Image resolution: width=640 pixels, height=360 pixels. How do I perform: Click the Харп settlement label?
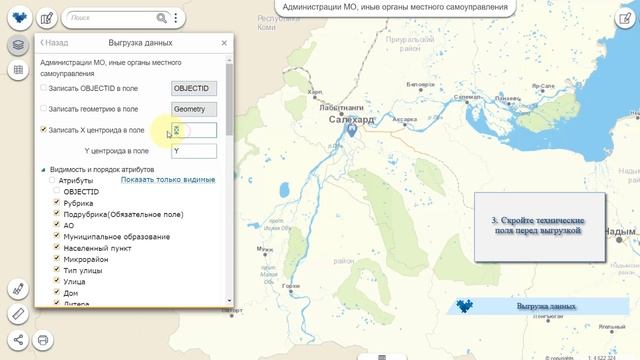[315, 92]
